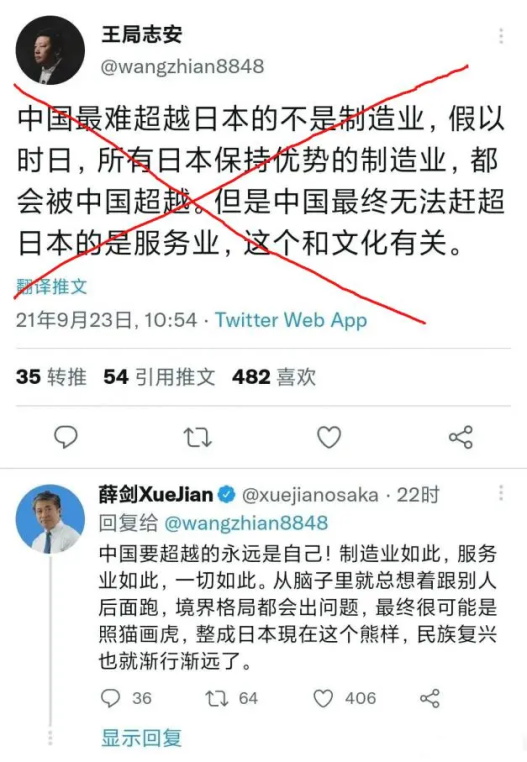The image size is (527, 762).
Task: Open 薛剑XueJian's profile avatar
Action: tap(50, 519)
